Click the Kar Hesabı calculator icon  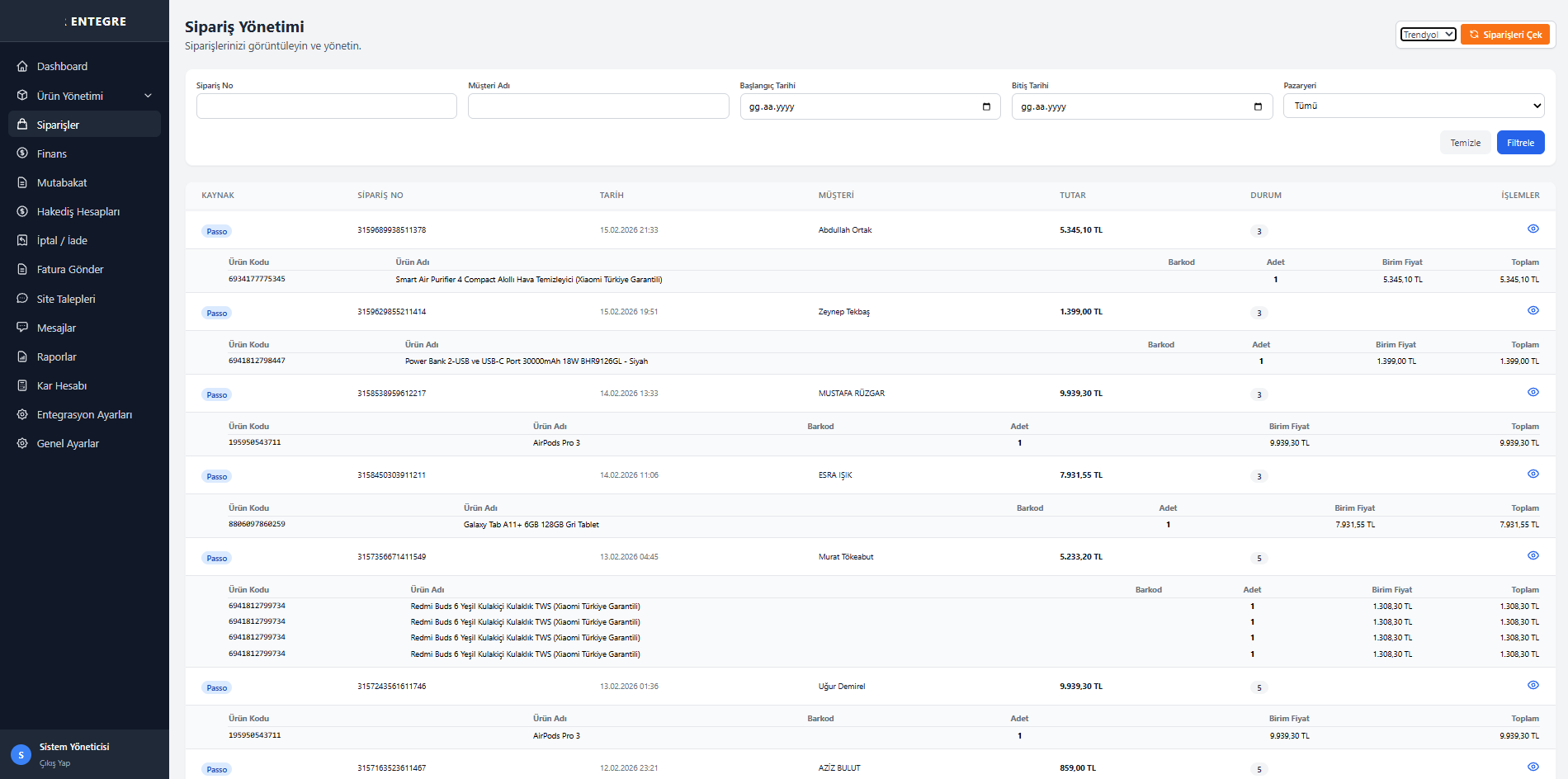click(x=22, y=385)
